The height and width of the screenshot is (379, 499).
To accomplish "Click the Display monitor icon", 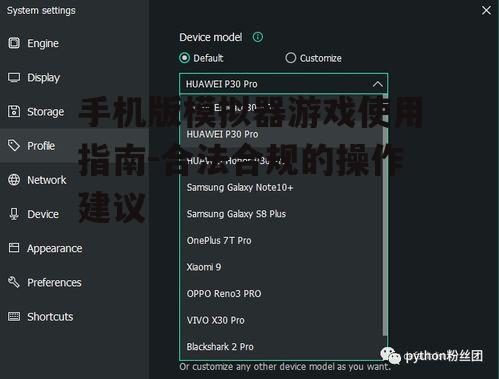I will tap(14, 77).
